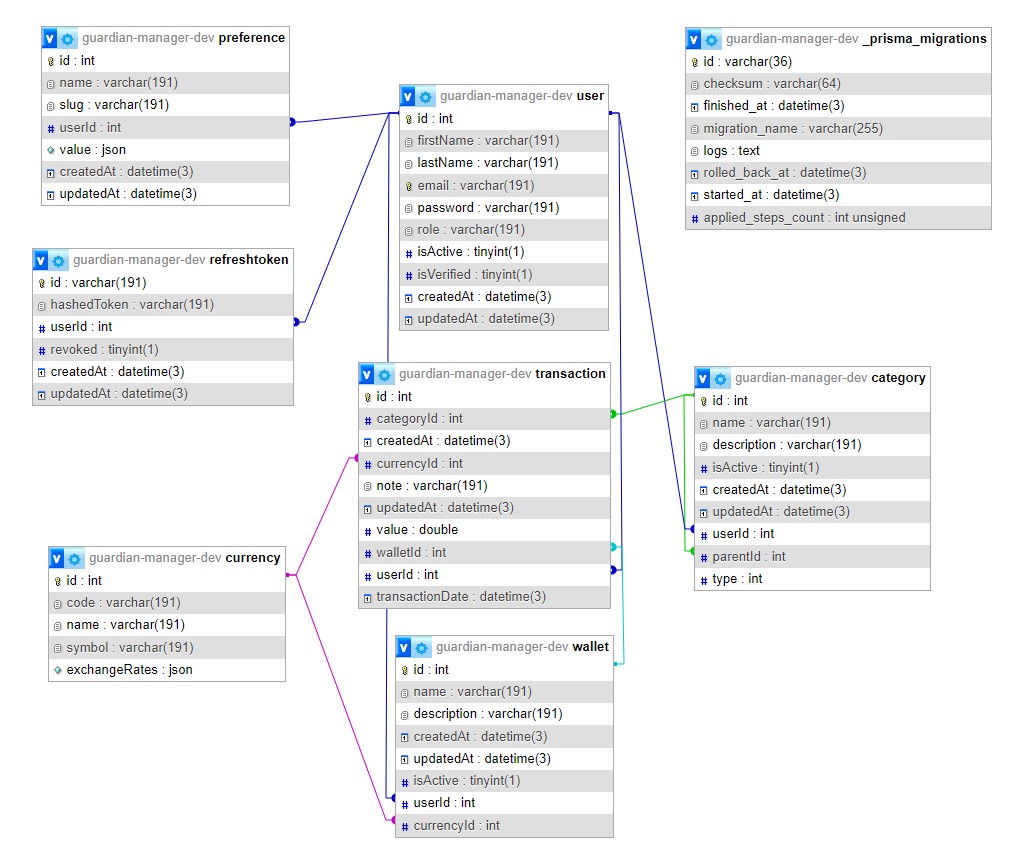Click the gear icon on the currency table
This screenshot has width=1029, height=843.
(x=75, y=559)
